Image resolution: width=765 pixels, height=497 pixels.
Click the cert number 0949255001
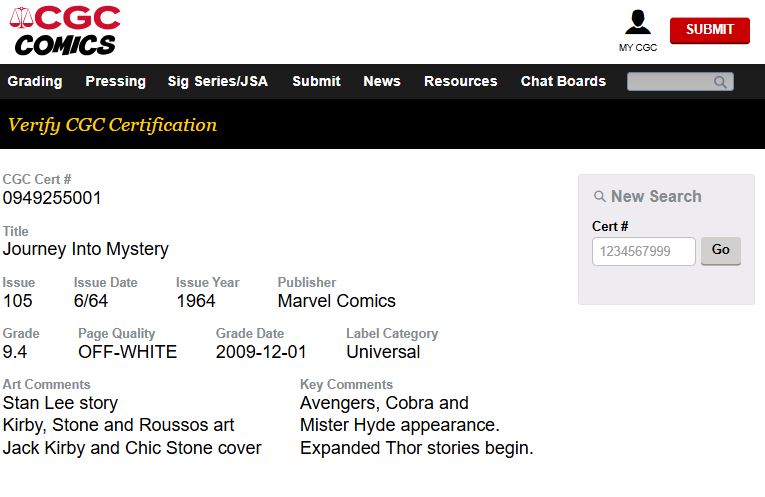coord(52,198)
